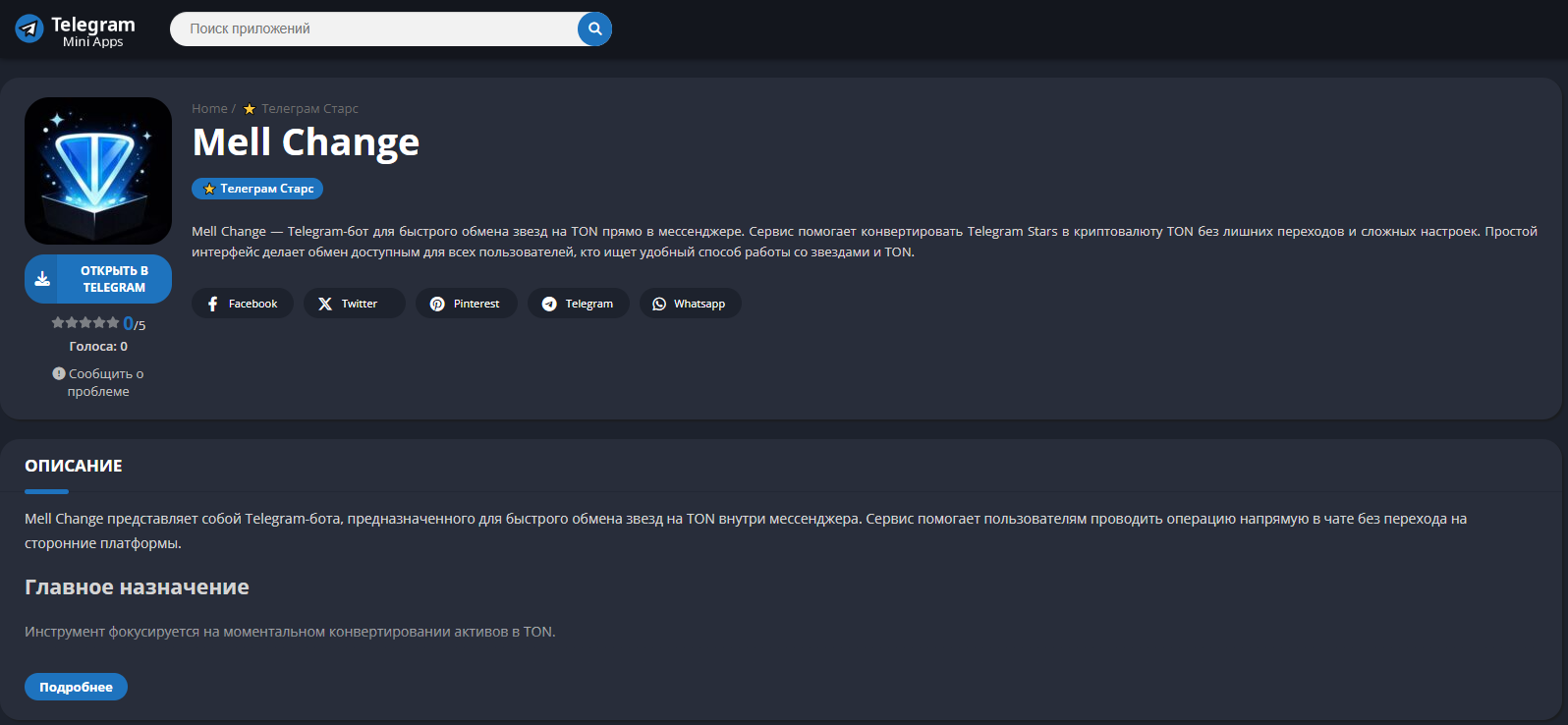The image size is (1568, 725).
Task: Click the yellow star icon in breadcrumb
Action: 250,109
